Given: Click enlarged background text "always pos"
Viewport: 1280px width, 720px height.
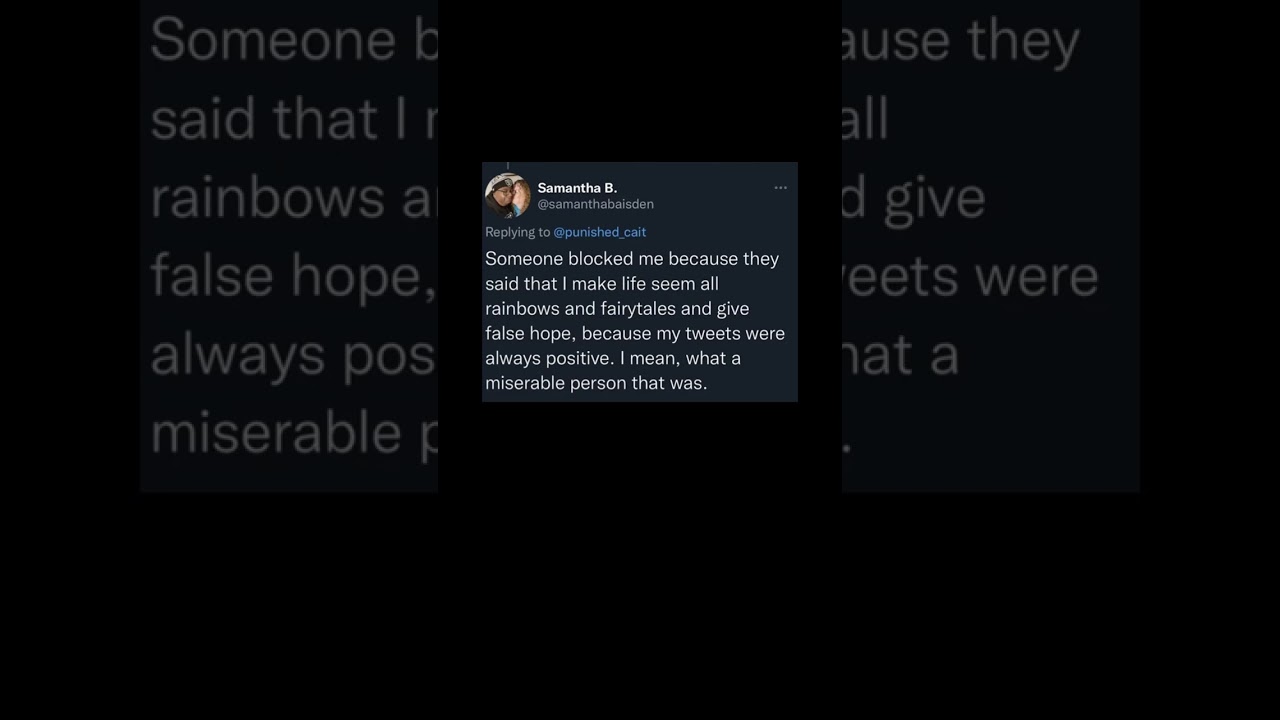Looking at the screenshot, I should [x=294, y=356].
